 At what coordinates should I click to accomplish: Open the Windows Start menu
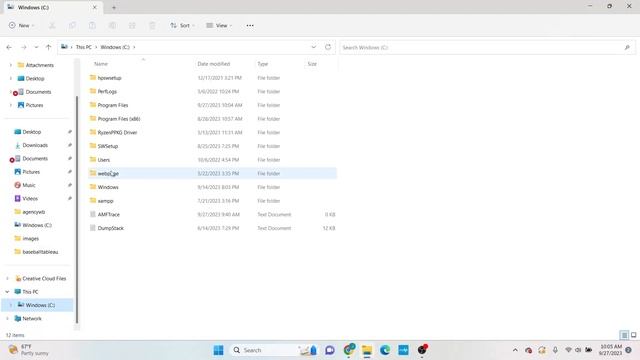[218, 350]
